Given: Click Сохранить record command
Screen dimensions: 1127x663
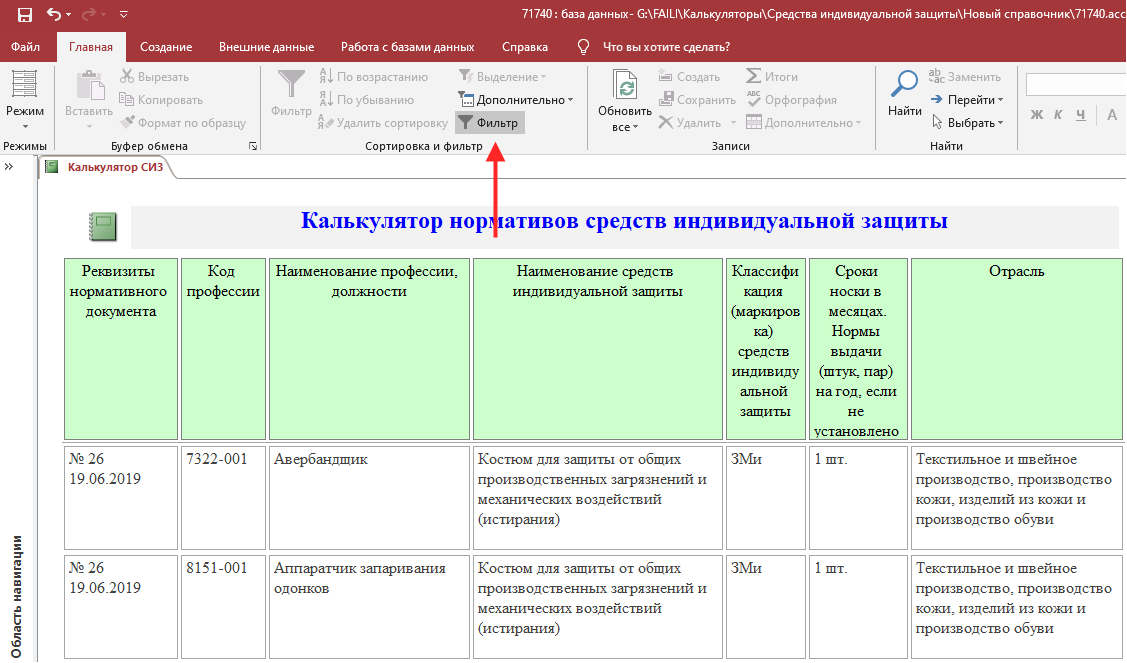Looking at the screenshot, I should [697, 99].
